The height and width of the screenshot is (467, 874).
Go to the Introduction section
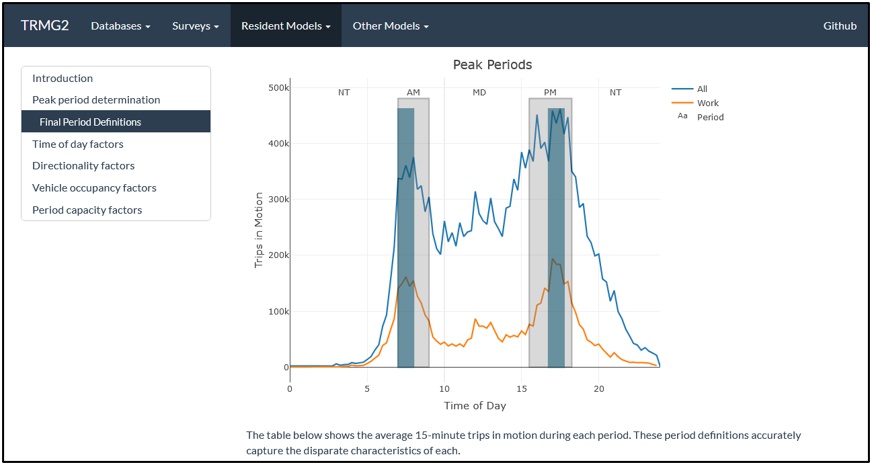point(62,78)
